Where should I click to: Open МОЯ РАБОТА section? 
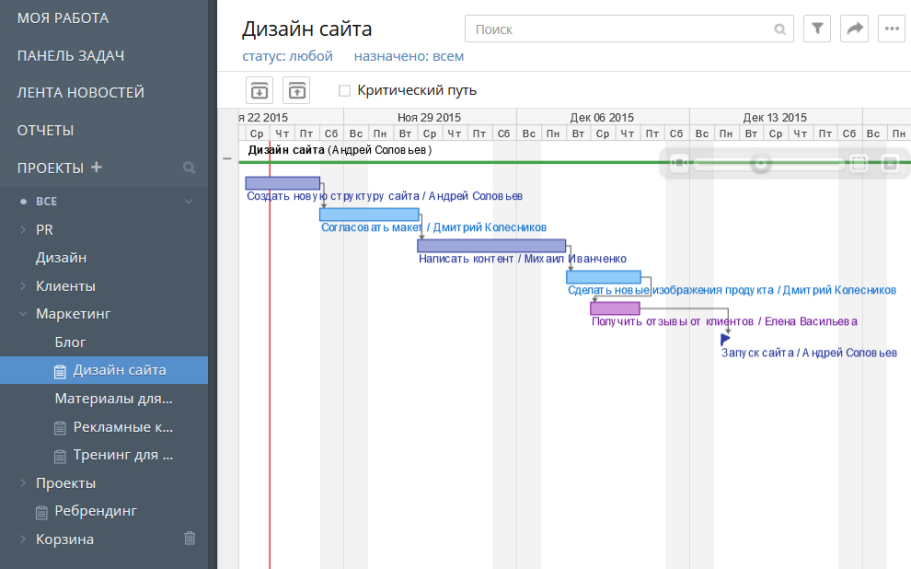click(x=63, y=18)
